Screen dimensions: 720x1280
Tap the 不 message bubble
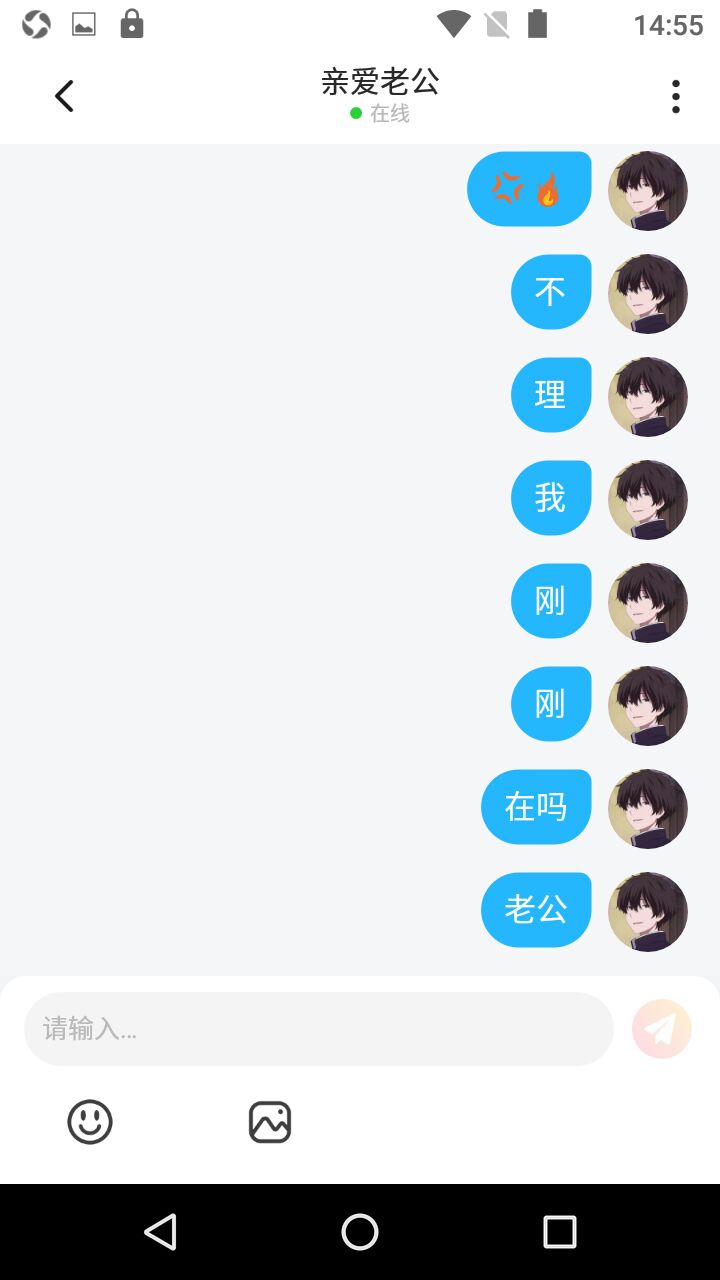pos(551,292)
